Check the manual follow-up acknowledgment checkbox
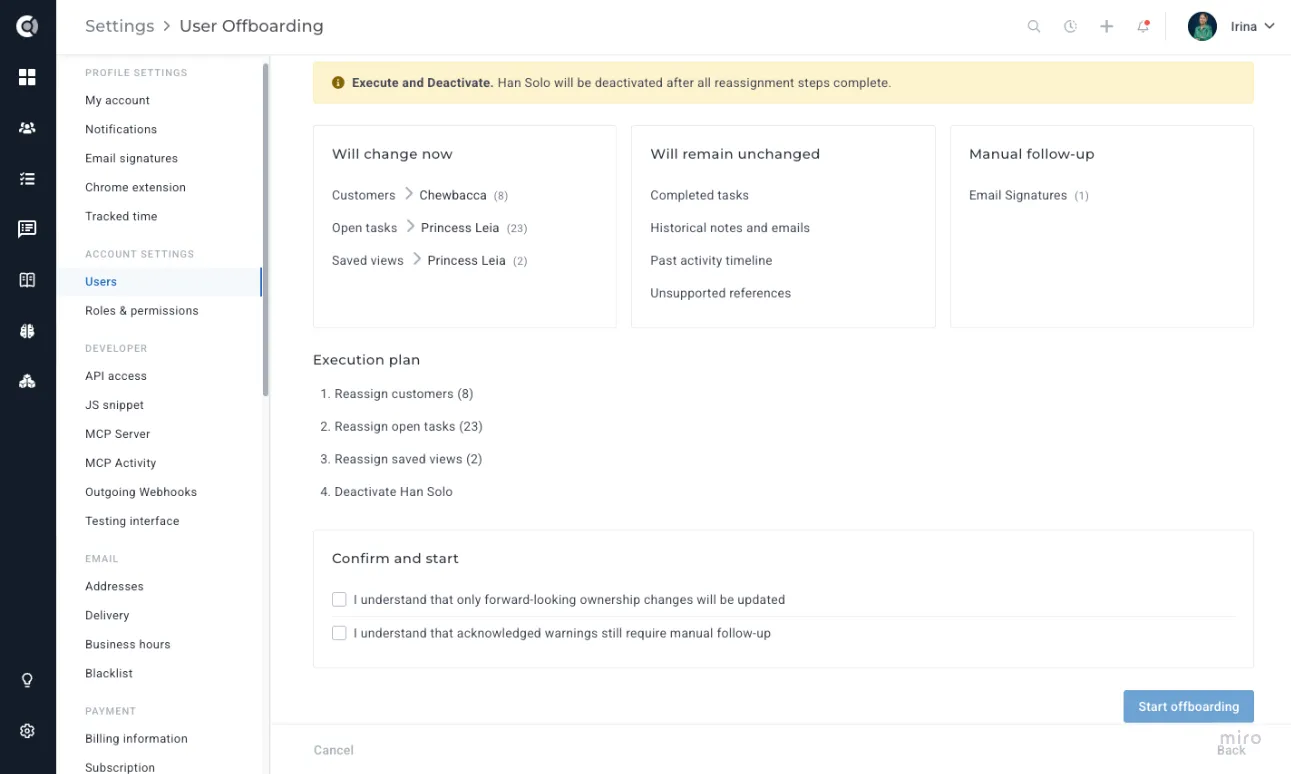Screen dimensions: 1291x774 [339, 633]
